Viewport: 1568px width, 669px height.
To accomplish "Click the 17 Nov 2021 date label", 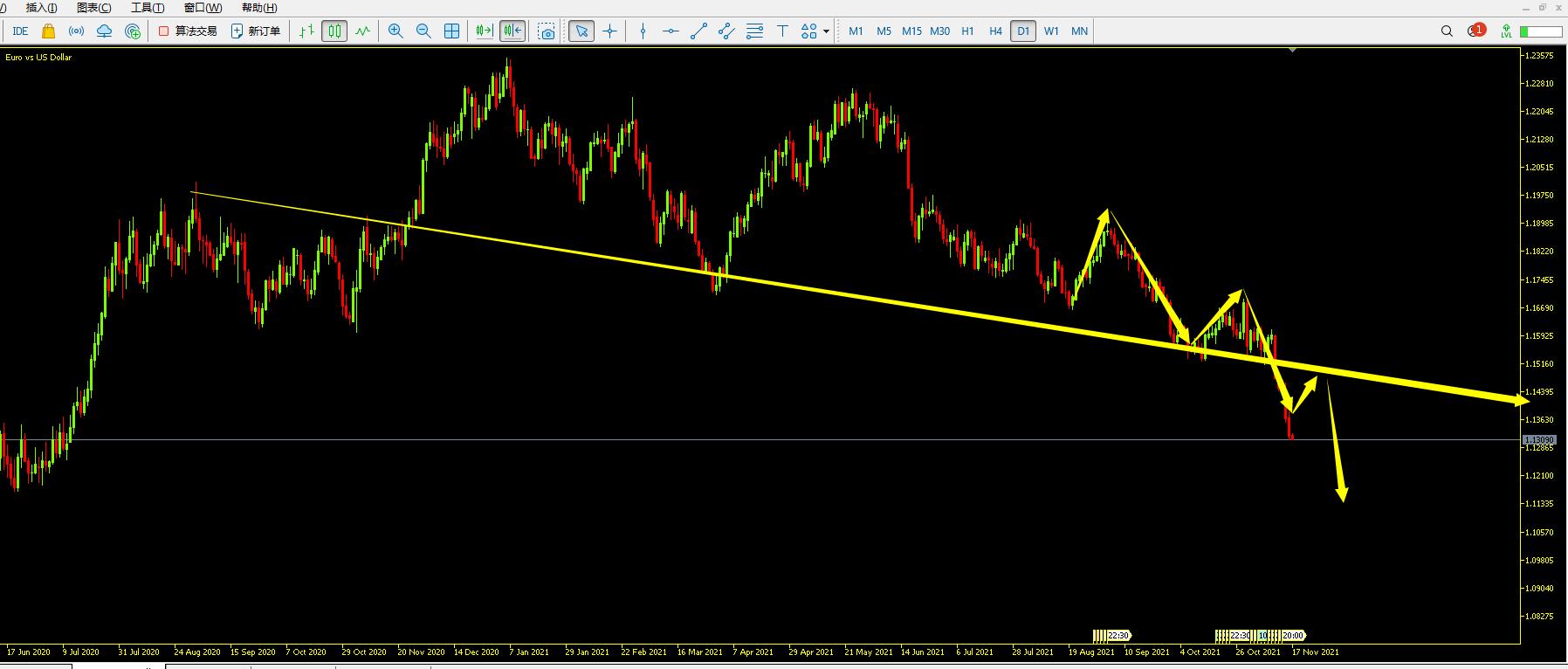I will [x=1315, y=652].
